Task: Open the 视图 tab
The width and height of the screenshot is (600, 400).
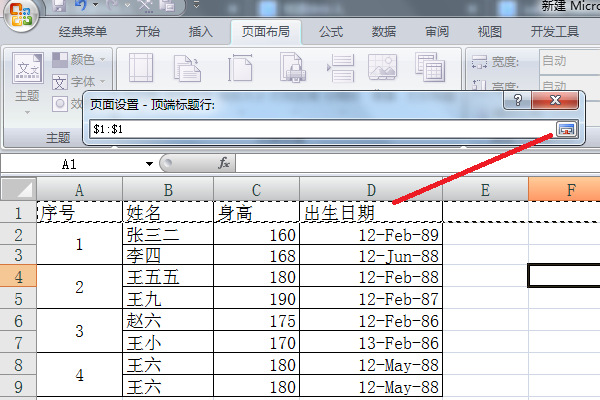Action: pyautogui.click(x=489, y=32)
